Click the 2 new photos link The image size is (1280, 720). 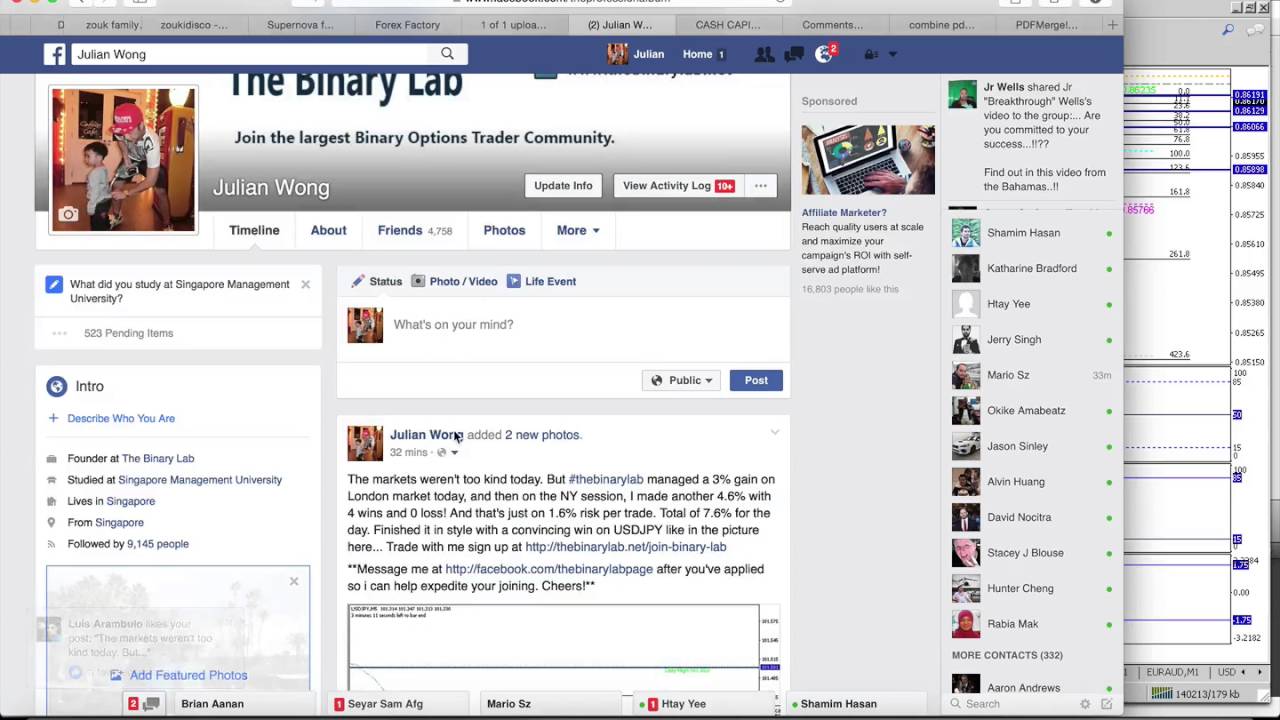542,435
